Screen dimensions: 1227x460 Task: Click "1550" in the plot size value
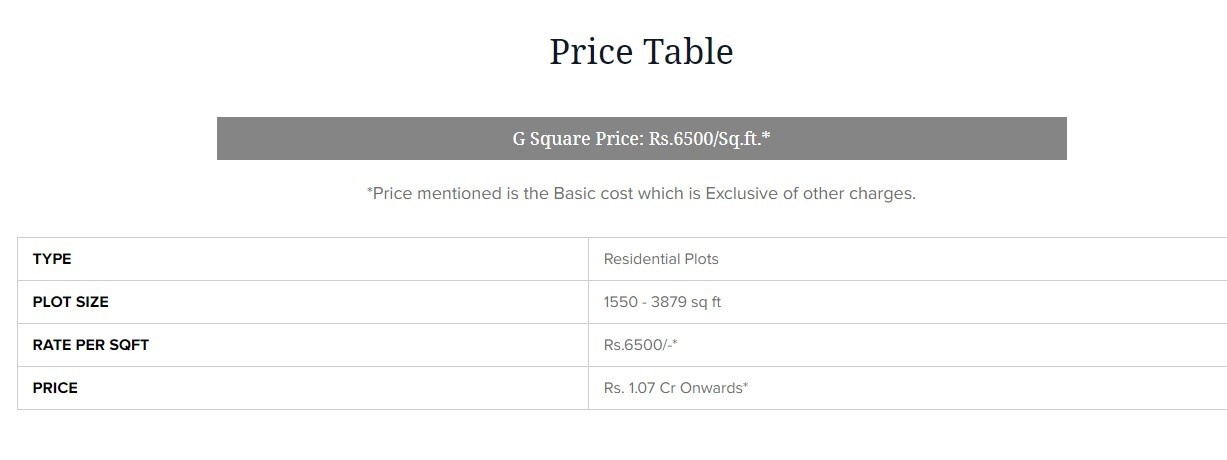[620, 302]
